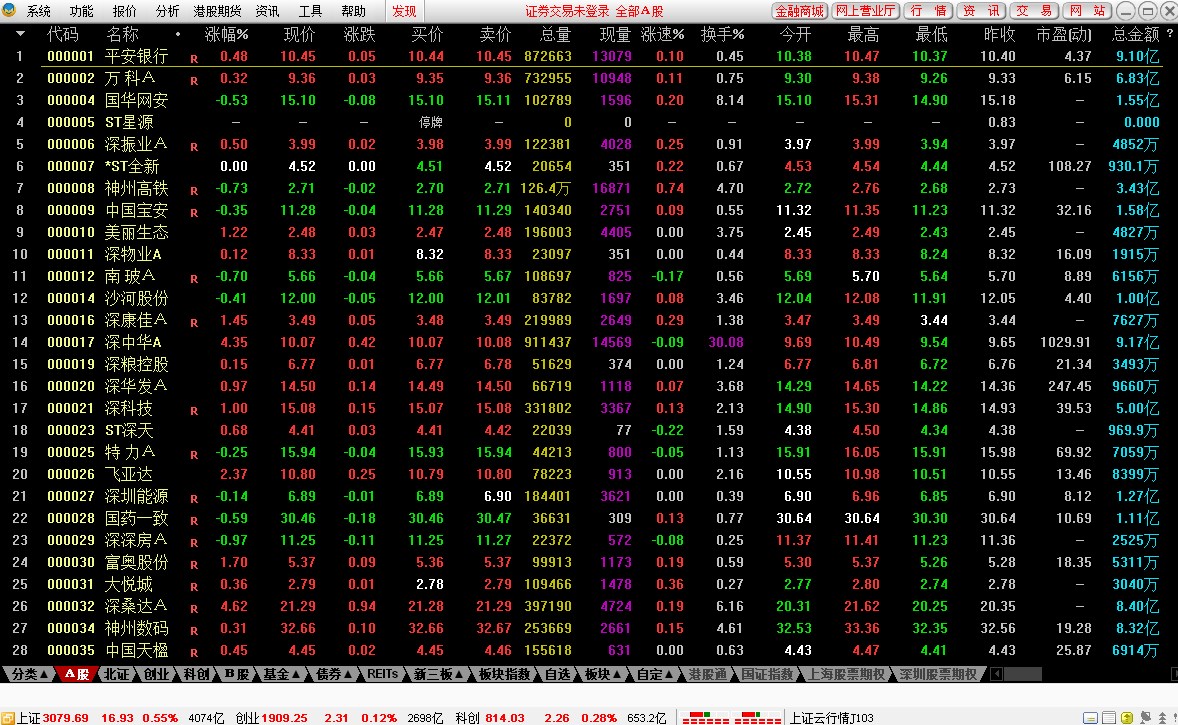Click the 创业 index value 1909.25
The width and height of the screenshot is (1178, 725).
coord(284,717)
